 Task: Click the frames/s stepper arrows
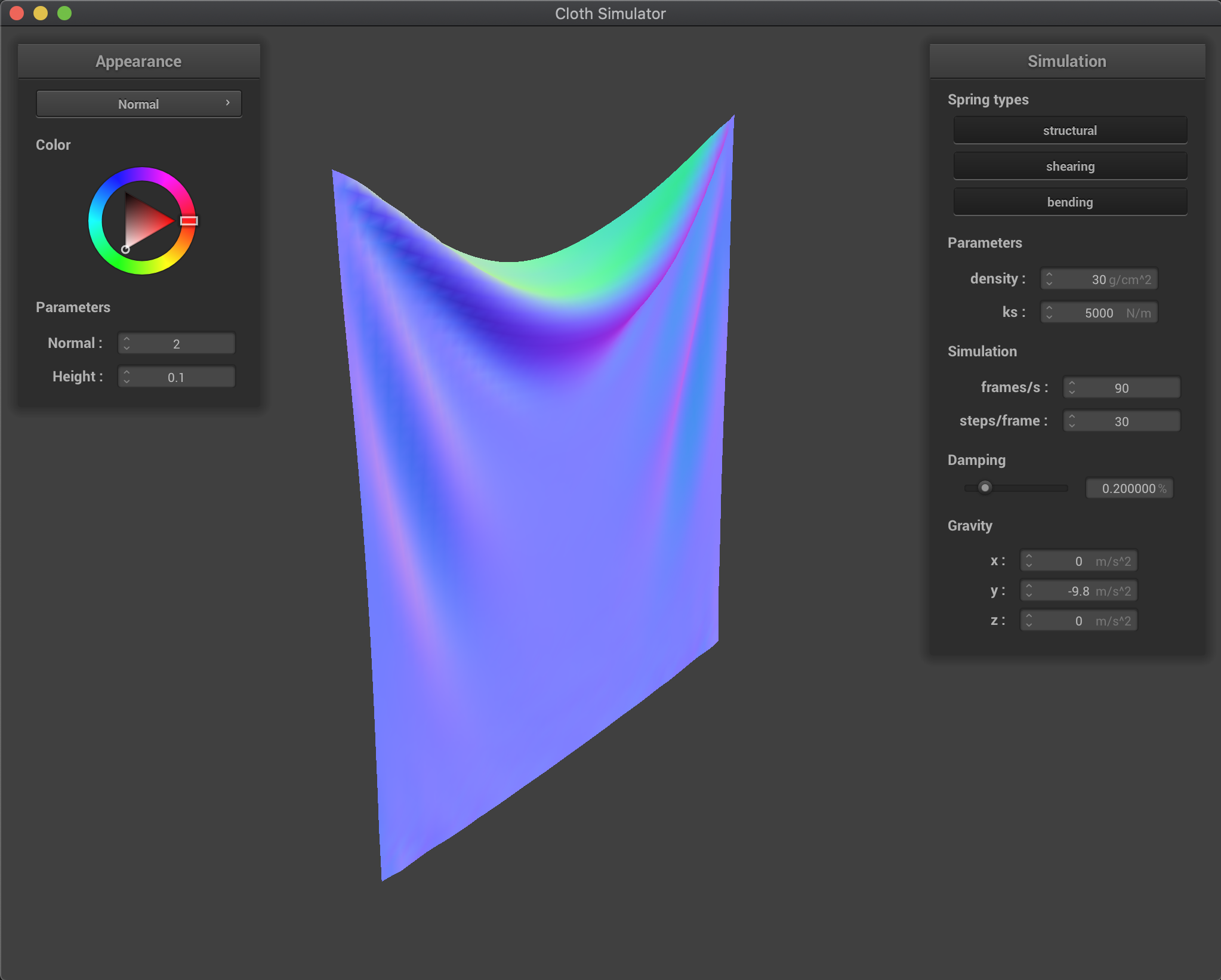coord(1072,388)
